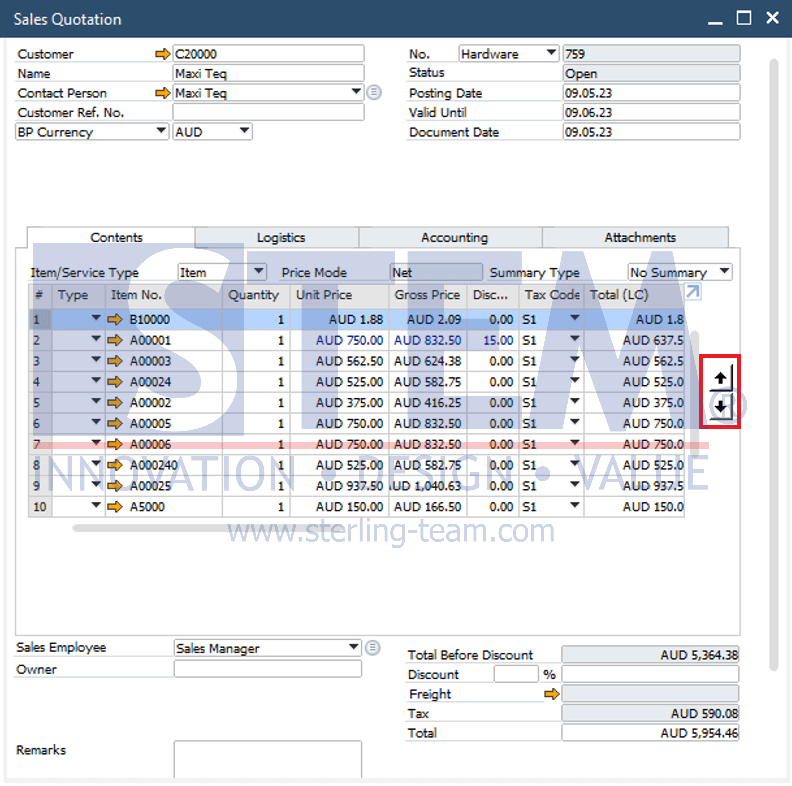Expand the Summary Type dropdown
Screen dimensions: 792x786
(724, 272)
